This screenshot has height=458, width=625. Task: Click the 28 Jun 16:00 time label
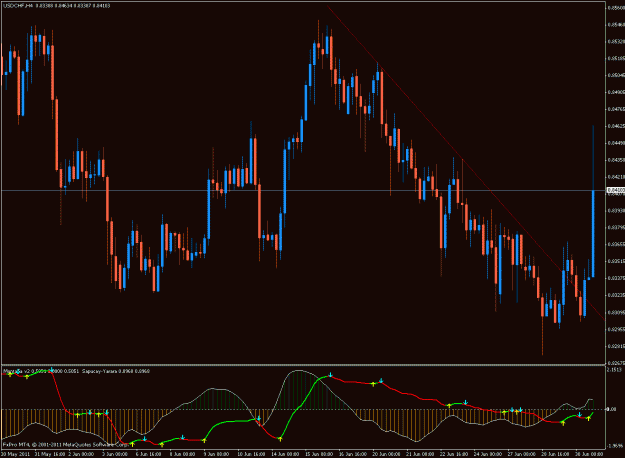click(555, 454)
